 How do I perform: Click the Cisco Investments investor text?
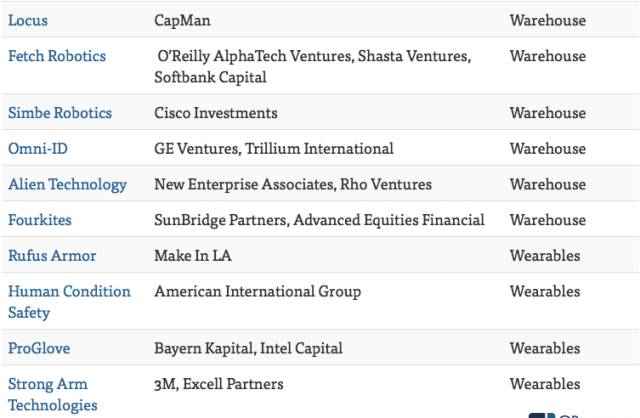click(x=215, y=113)
